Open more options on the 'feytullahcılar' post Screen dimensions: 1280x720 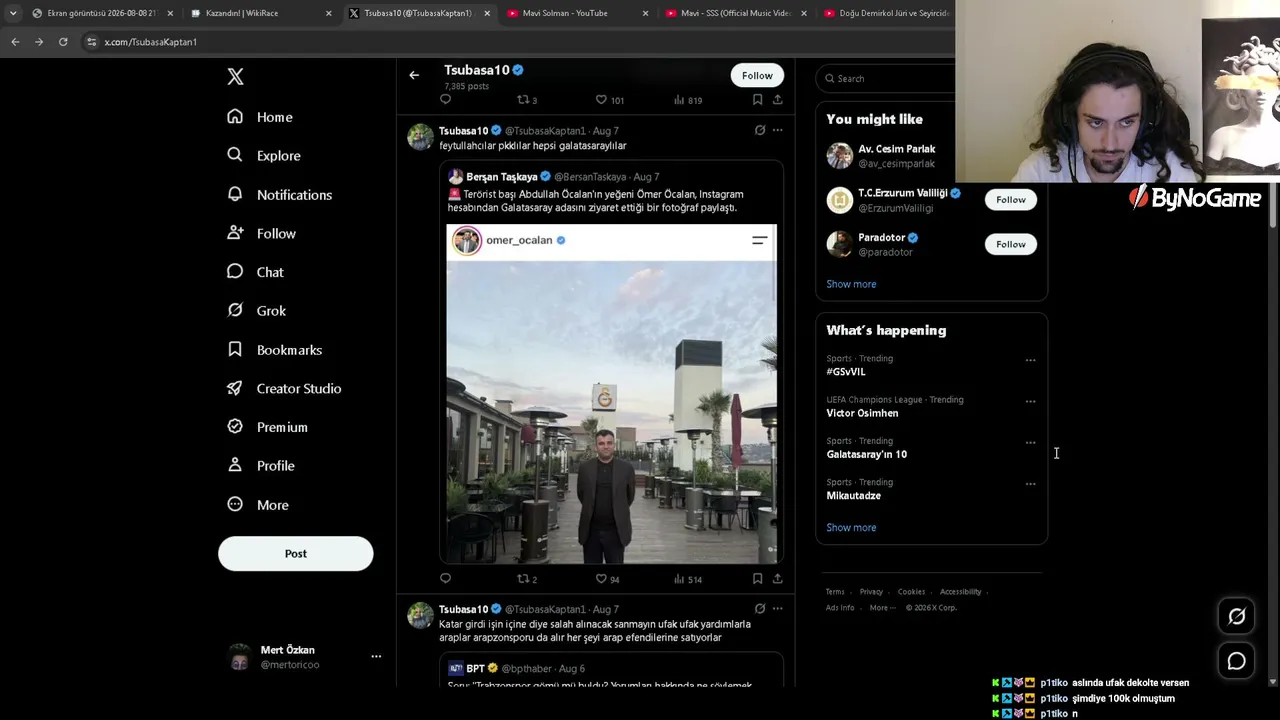777,130
